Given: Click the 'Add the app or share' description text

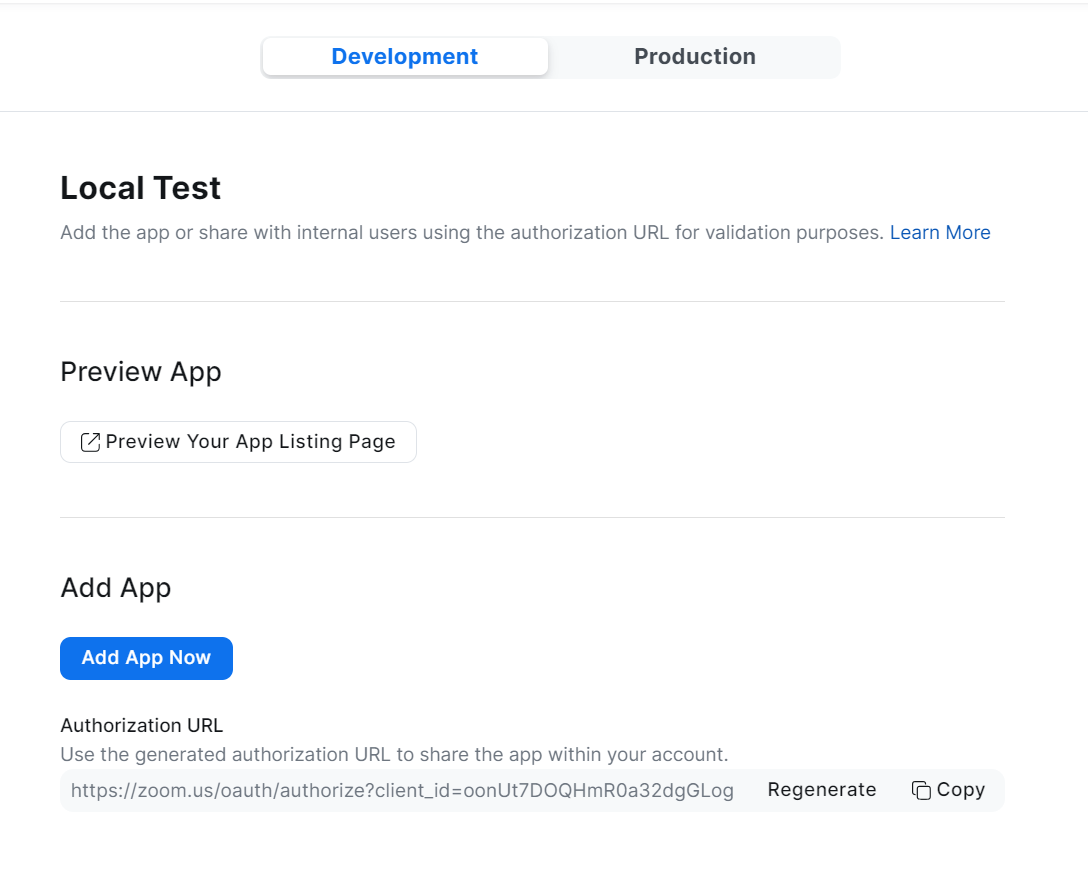Looking at the screenshot, I should pyautogui.click(x=472, y=233).
